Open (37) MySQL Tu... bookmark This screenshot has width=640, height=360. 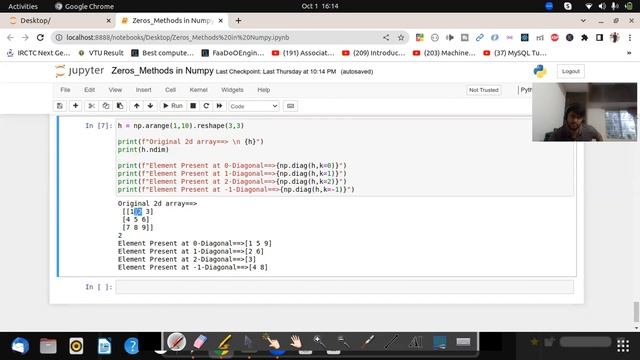tap(515, 53)
